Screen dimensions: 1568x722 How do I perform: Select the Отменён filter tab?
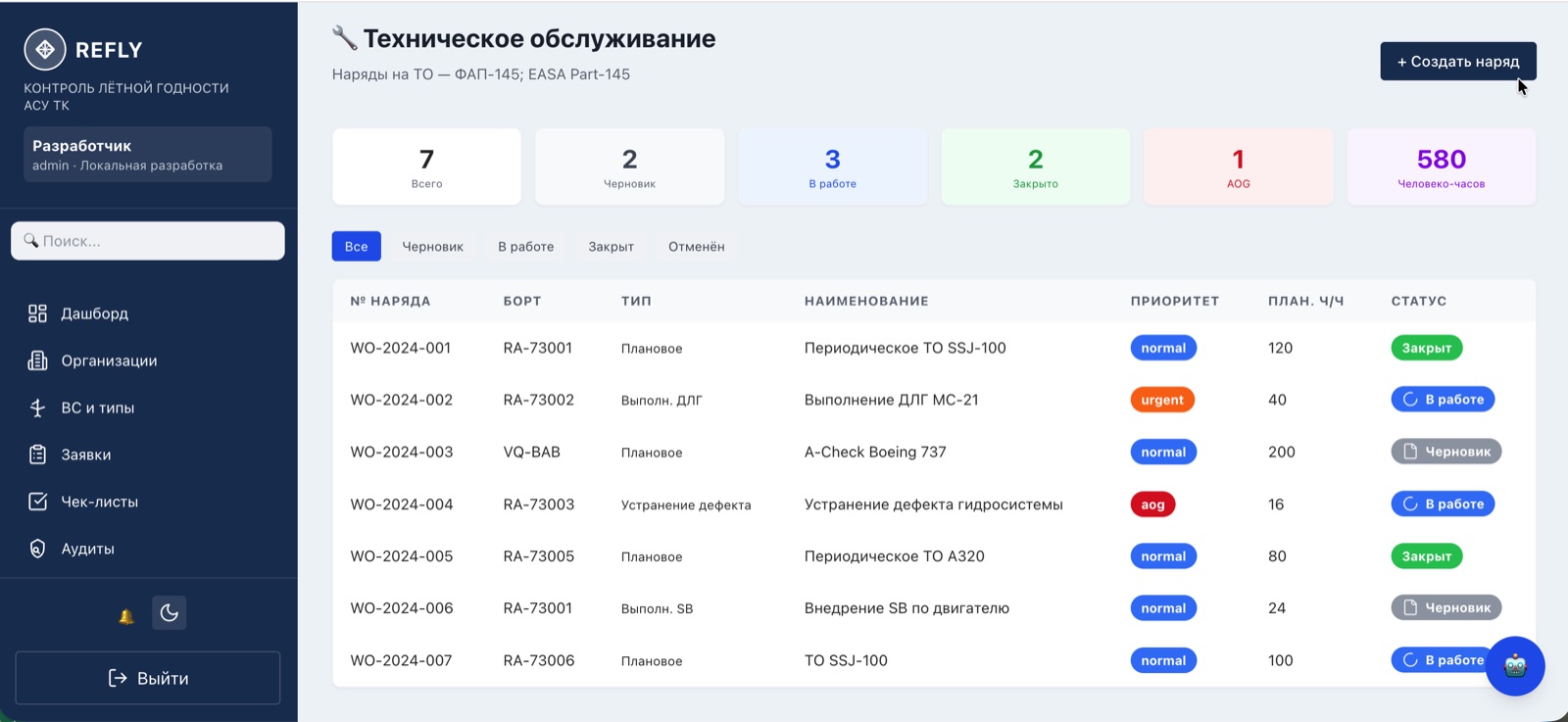coord(697,247)
